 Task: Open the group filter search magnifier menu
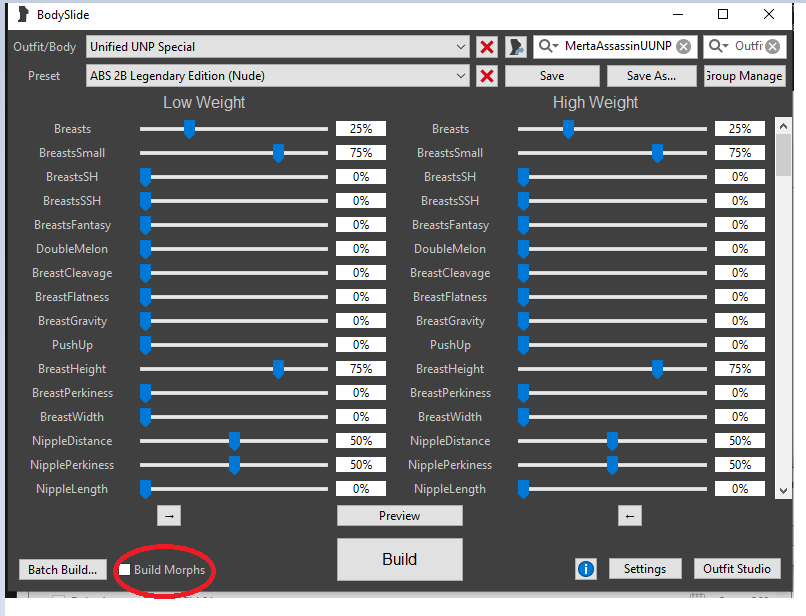pyautogui.click(x=719, y=46)
